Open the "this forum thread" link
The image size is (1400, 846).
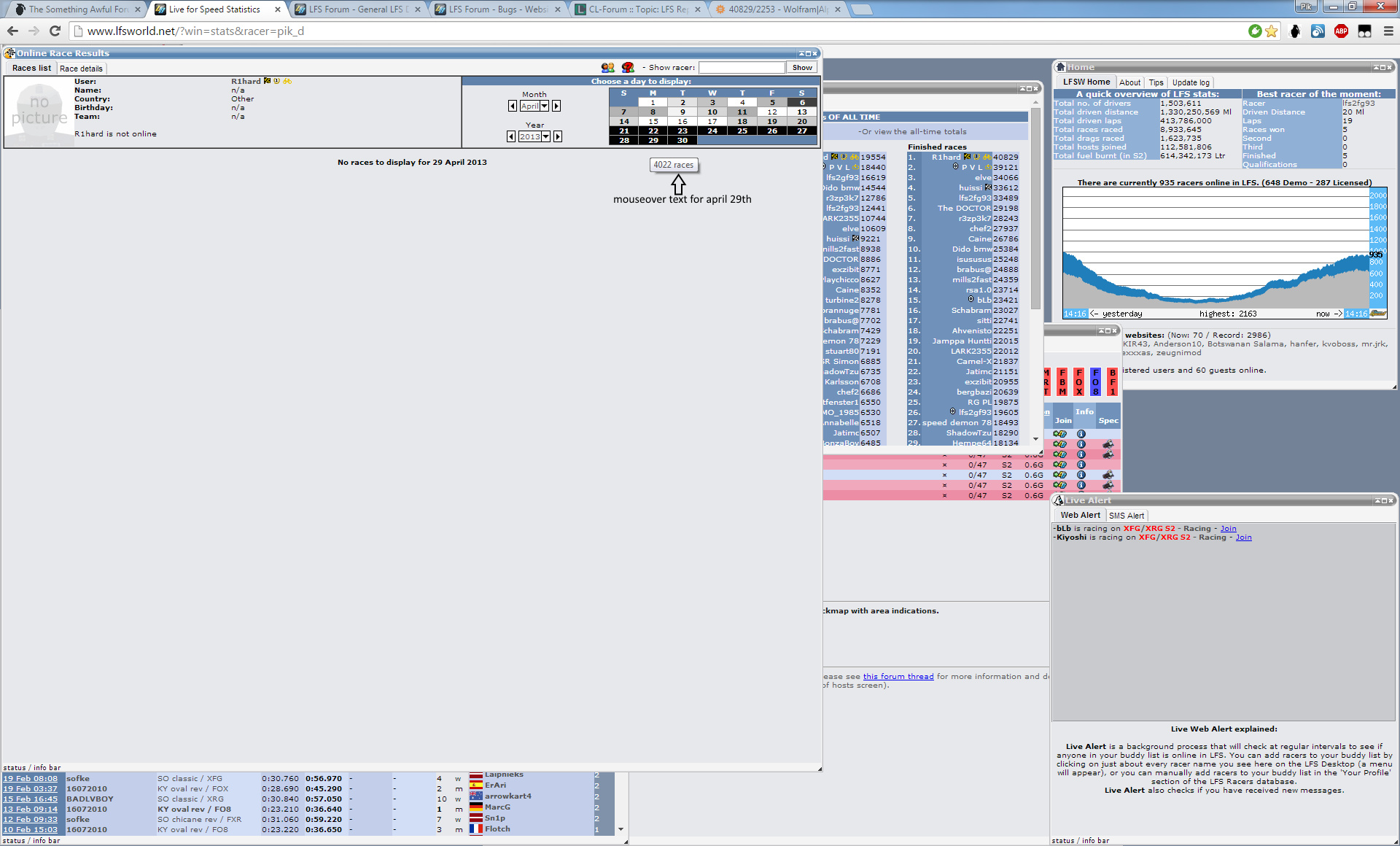point(898,677)
